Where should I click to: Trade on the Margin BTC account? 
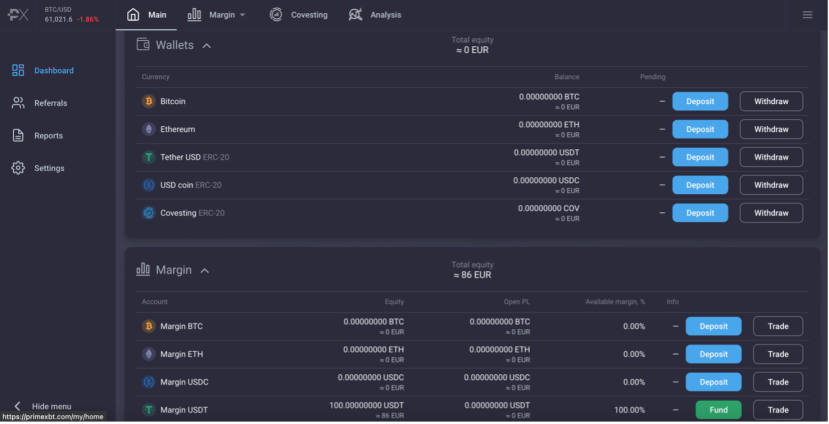(x=778, y=326)
